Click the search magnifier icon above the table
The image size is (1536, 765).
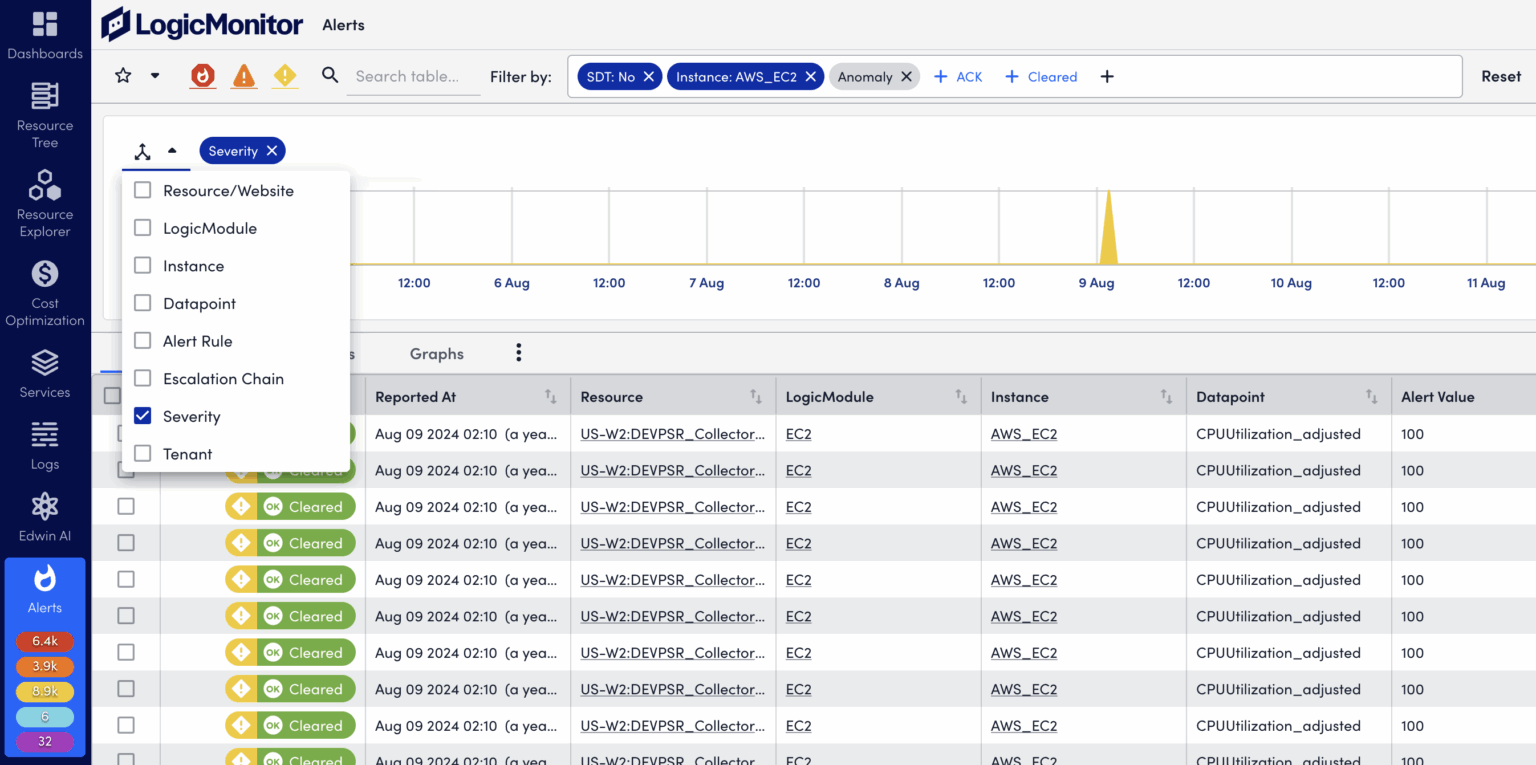[x=330, y=75]
